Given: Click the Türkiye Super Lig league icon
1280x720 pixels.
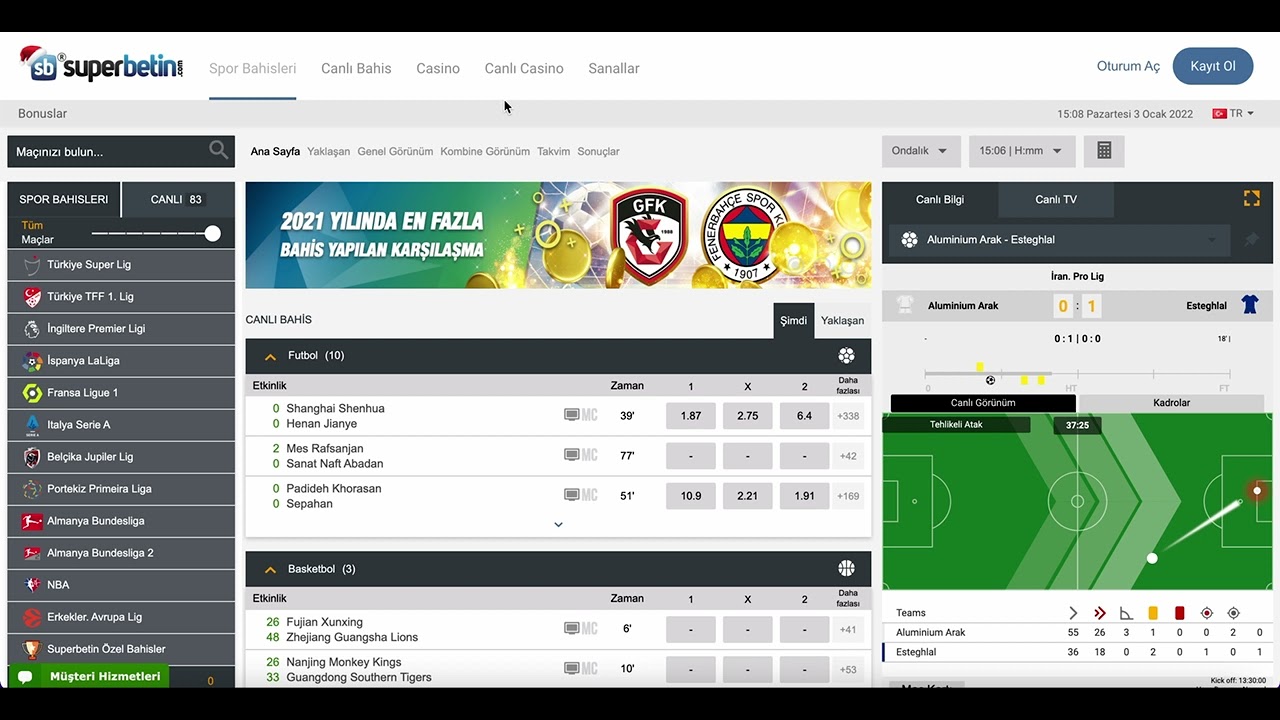Looking at the screenshot, I should point(32,265).
